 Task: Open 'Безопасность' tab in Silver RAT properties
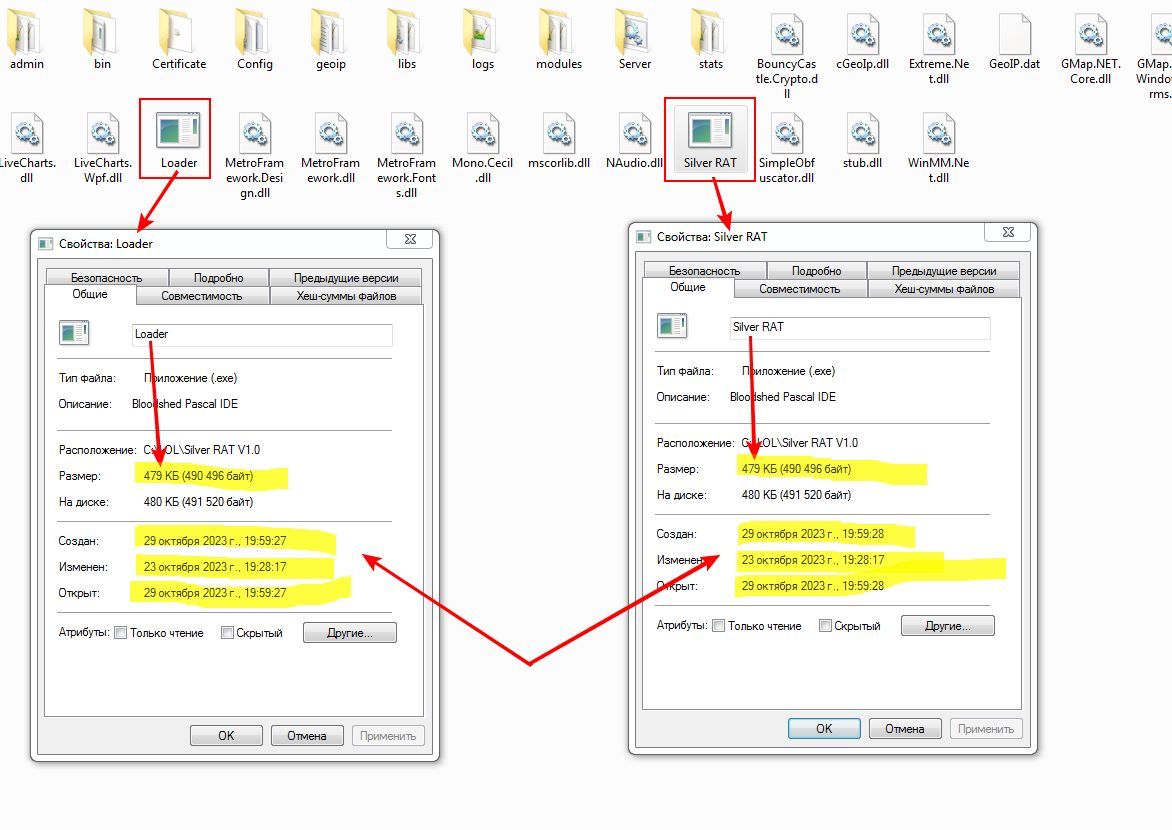tap(704, 271)
